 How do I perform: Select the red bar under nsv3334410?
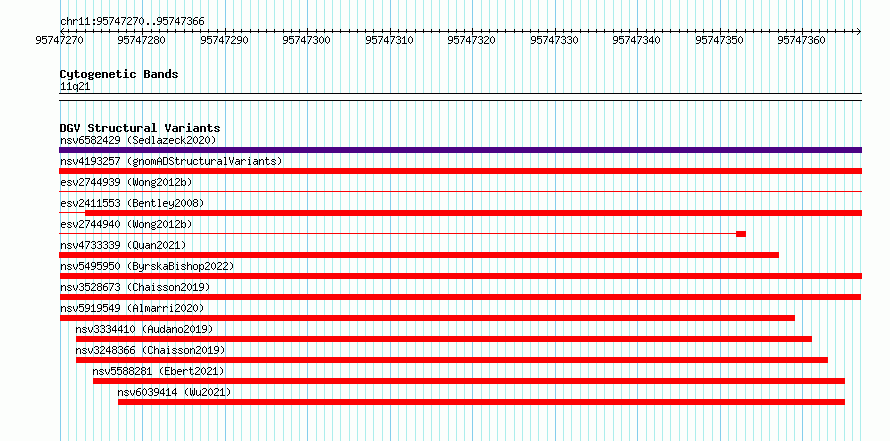(444, 339)
